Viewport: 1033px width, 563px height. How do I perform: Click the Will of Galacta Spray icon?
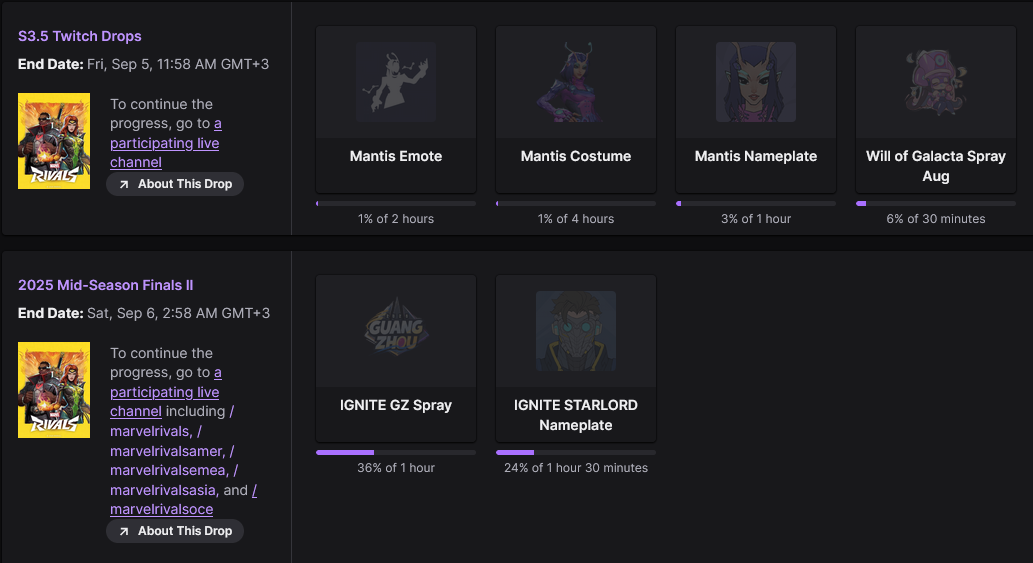pyautogui.click(x=936, y=82)
